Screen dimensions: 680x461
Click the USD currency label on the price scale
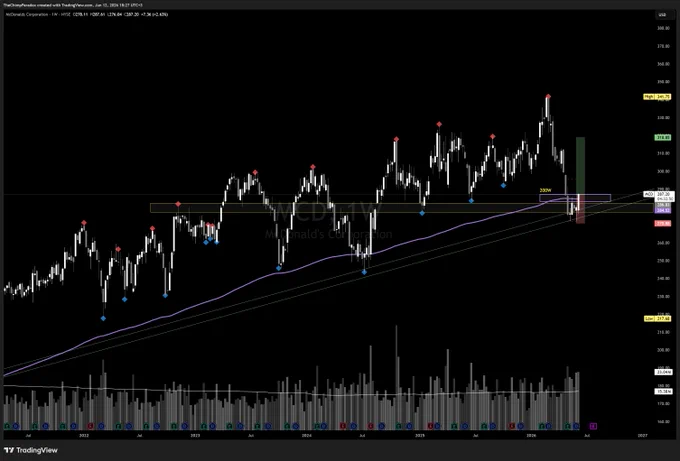click(662, 15)
